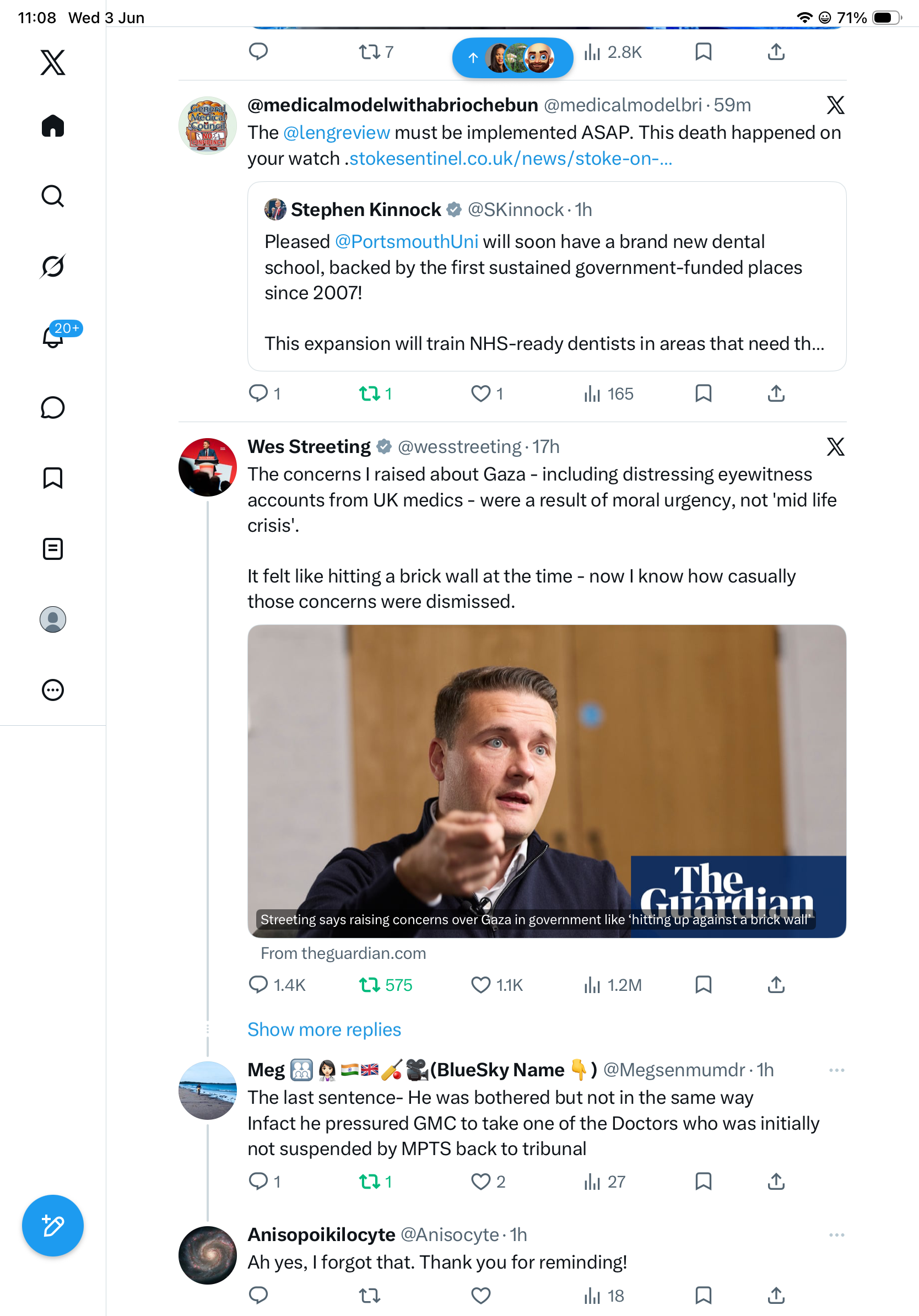
Task: Open more options on Meg's reply
Action: point(836,1070)
